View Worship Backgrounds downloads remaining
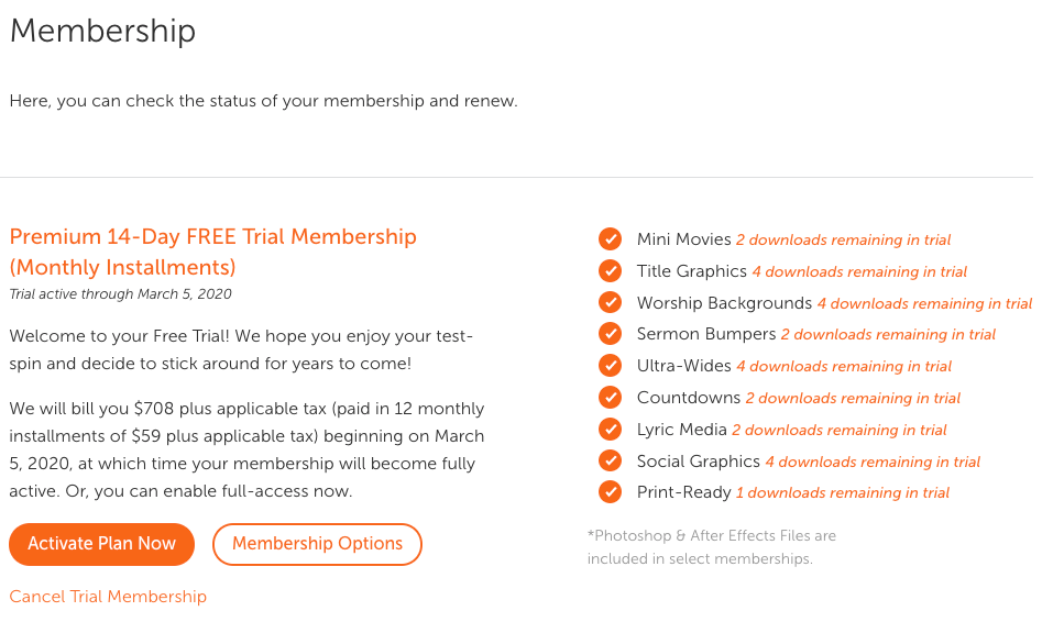Viewport: 1055px width, 641px height. pos(923,302)
